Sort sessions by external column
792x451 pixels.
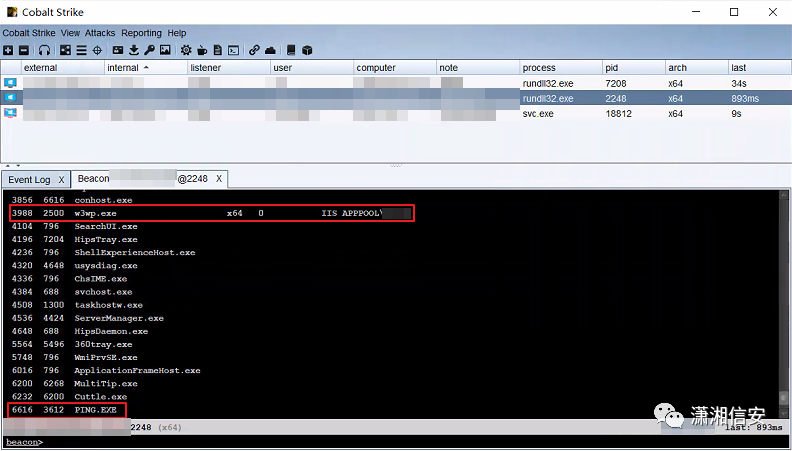(x=62, y=68)
